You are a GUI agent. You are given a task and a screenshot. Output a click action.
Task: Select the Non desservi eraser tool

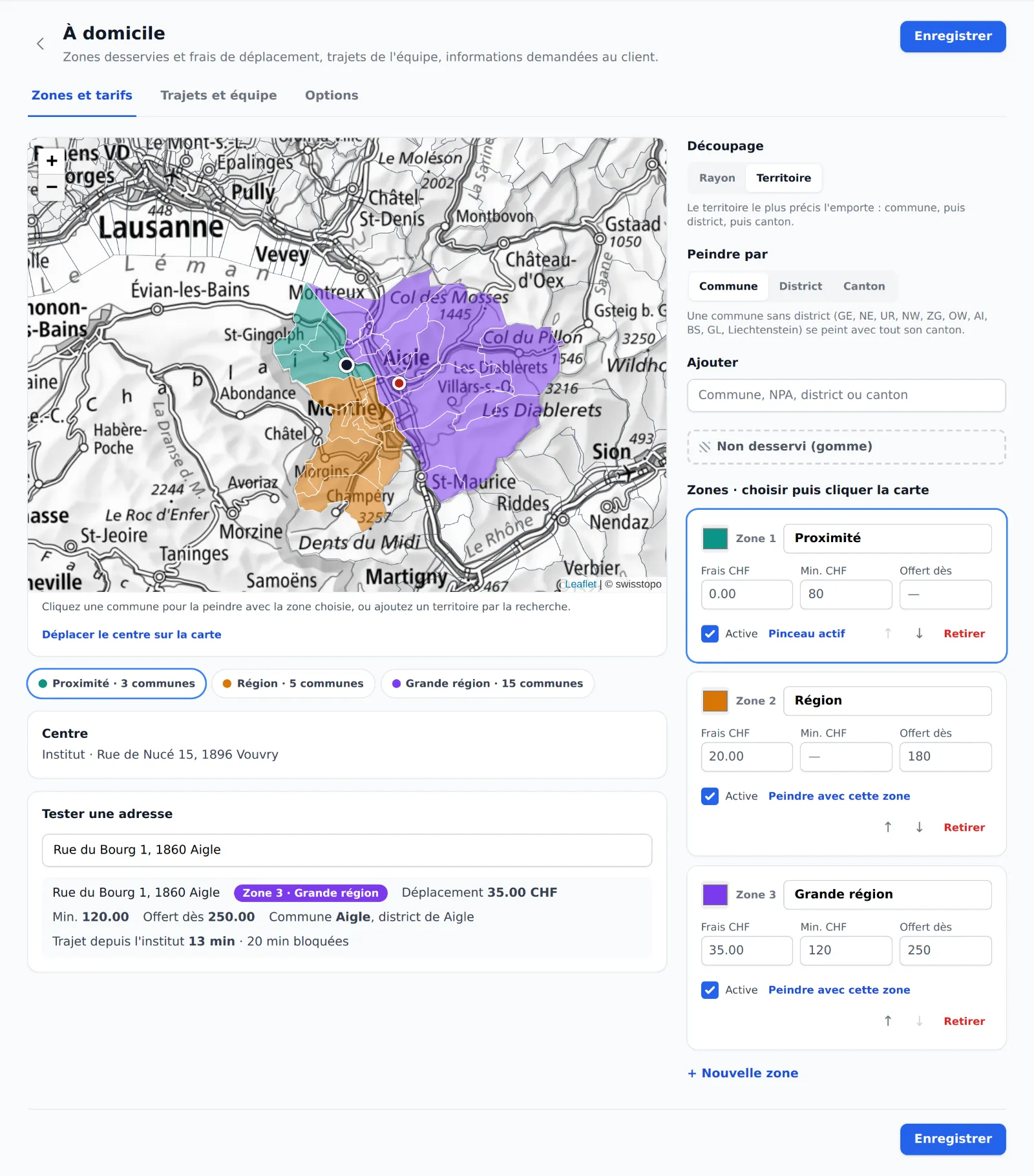[x=847, y=447]
